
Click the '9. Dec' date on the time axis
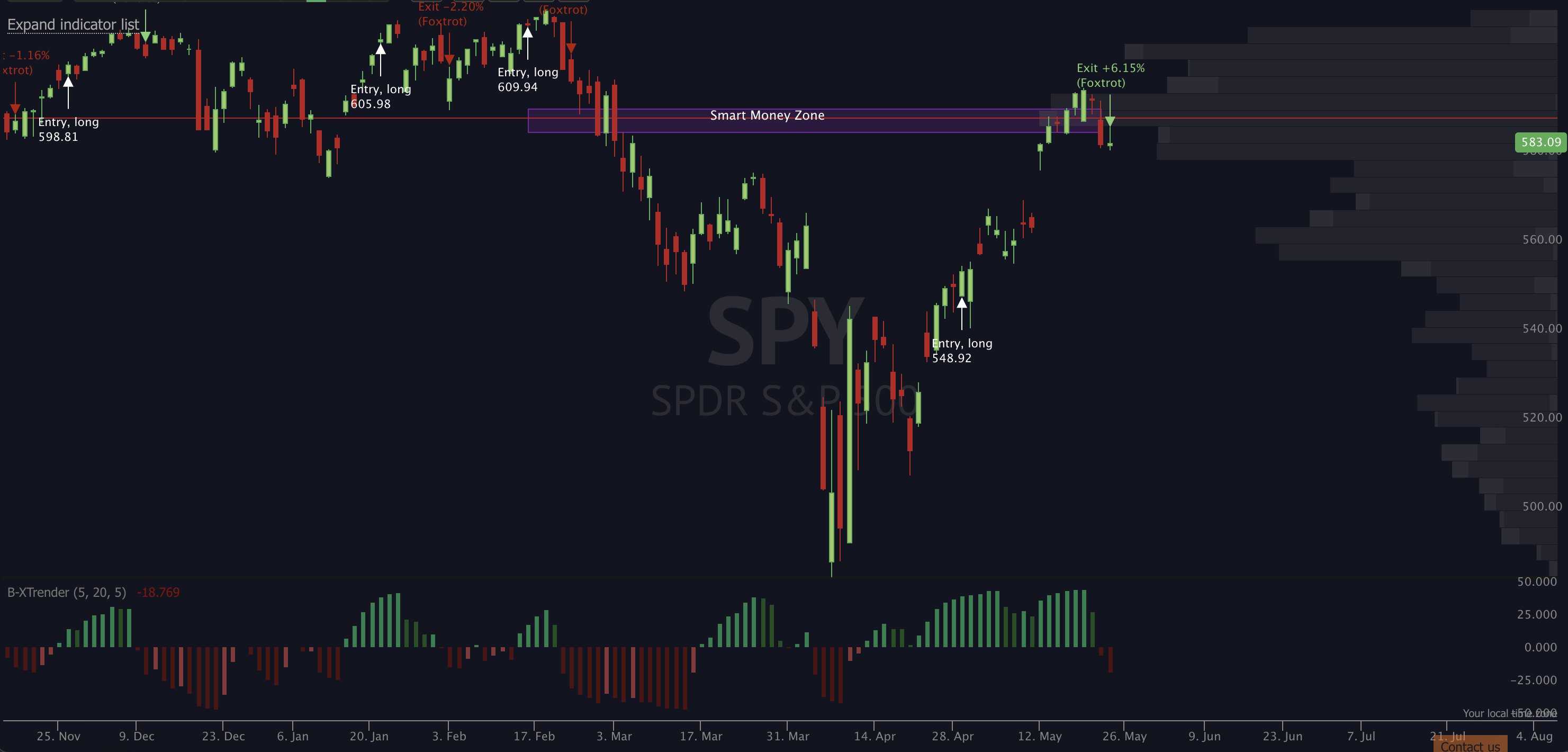click(137, 736)
